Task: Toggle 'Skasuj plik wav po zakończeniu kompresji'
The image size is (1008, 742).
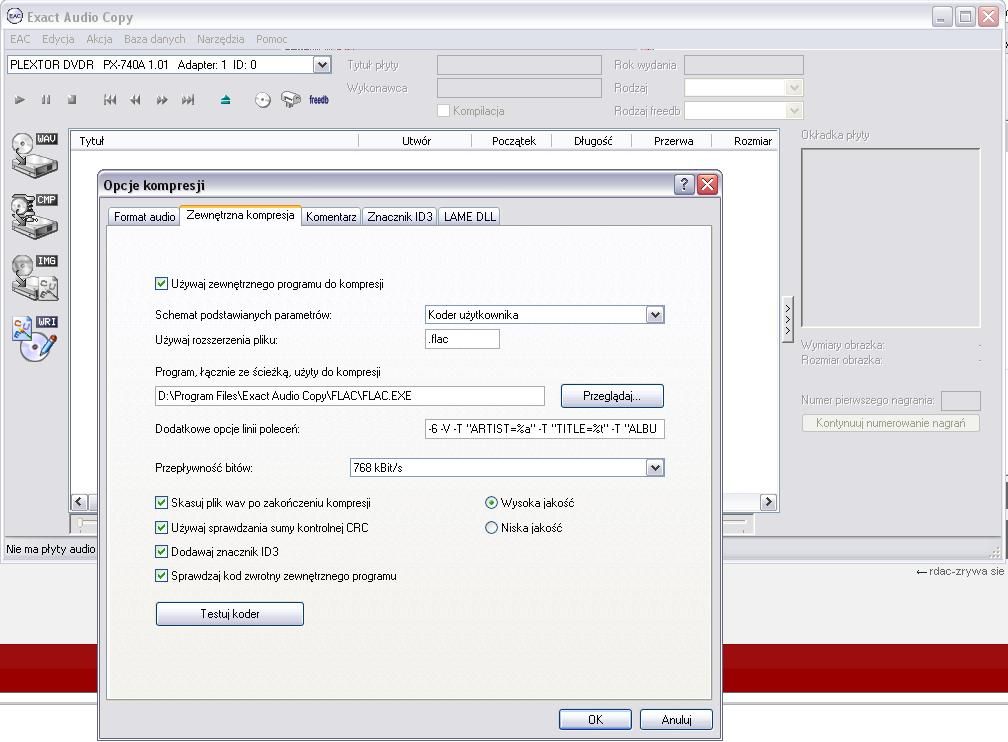Action: coord(161,503)
